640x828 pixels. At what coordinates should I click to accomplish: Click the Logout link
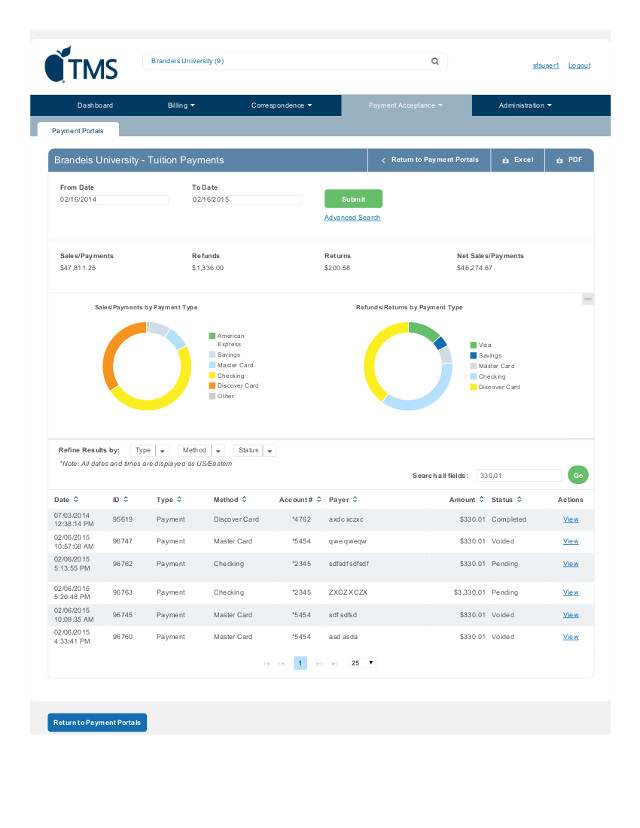coord(579,65)
